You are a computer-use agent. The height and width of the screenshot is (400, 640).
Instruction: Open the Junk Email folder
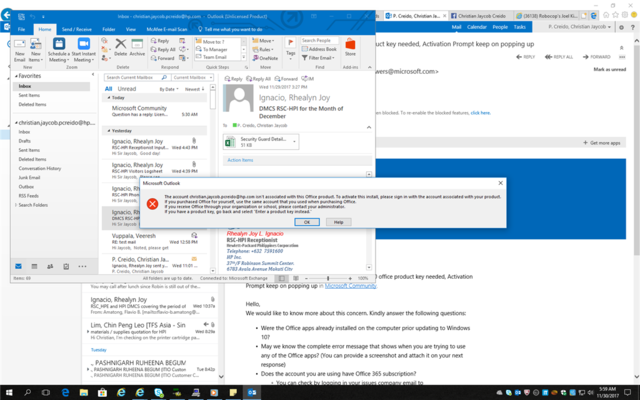pyautogui.click(x=29, y=178)
